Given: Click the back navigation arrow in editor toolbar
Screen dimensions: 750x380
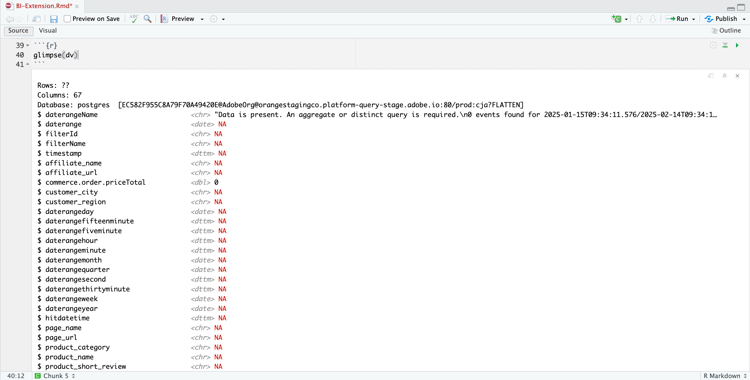Looking at the screenshot, I should pos(9,19).
